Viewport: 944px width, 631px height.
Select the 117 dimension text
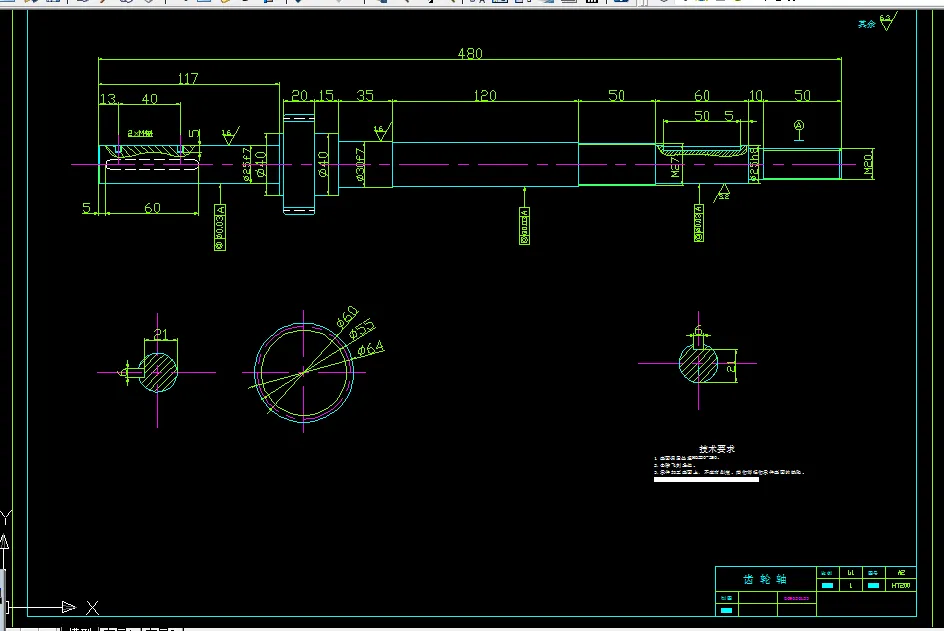(x=188, y=79)
